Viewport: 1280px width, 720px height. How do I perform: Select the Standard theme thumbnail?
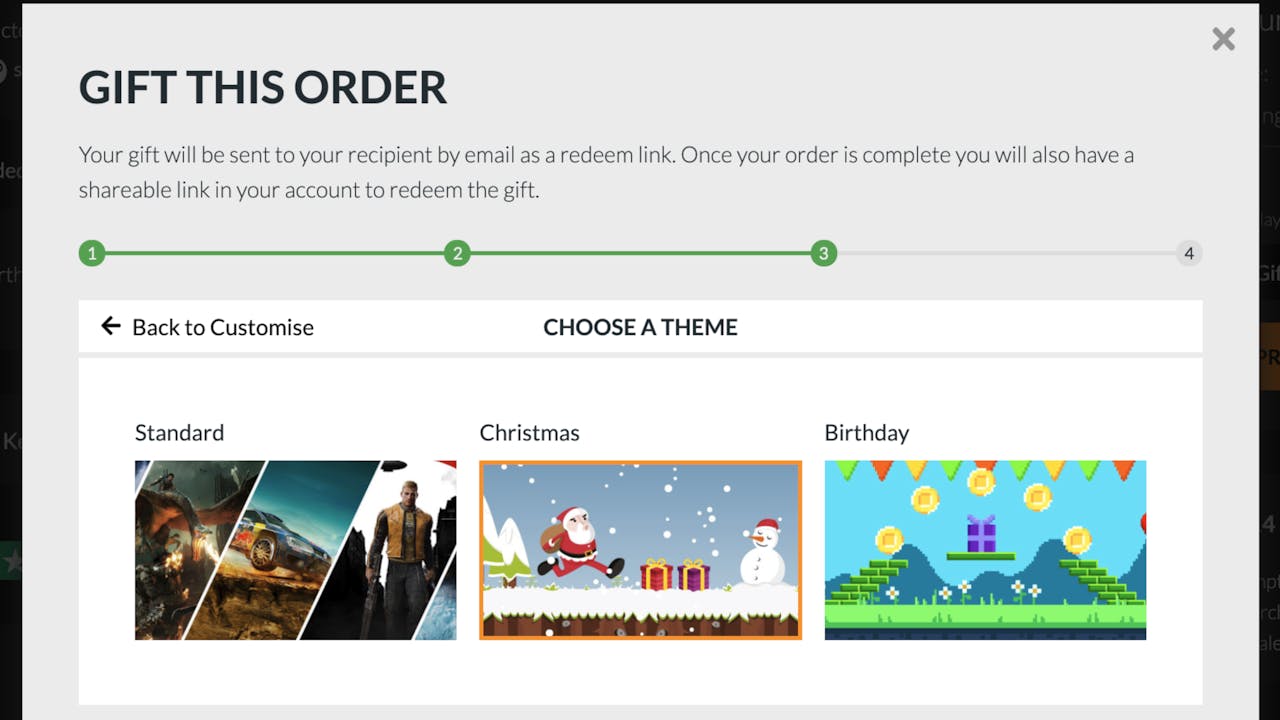pos(296,550)
